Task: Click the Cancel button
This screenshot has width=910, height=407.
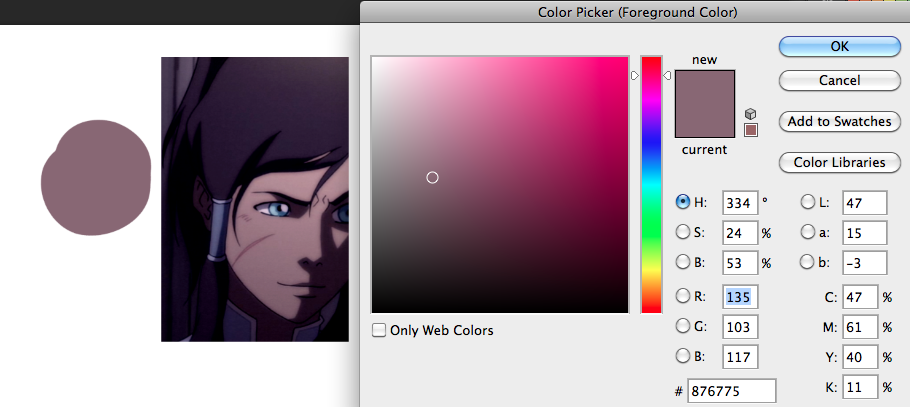Action: 840,80
